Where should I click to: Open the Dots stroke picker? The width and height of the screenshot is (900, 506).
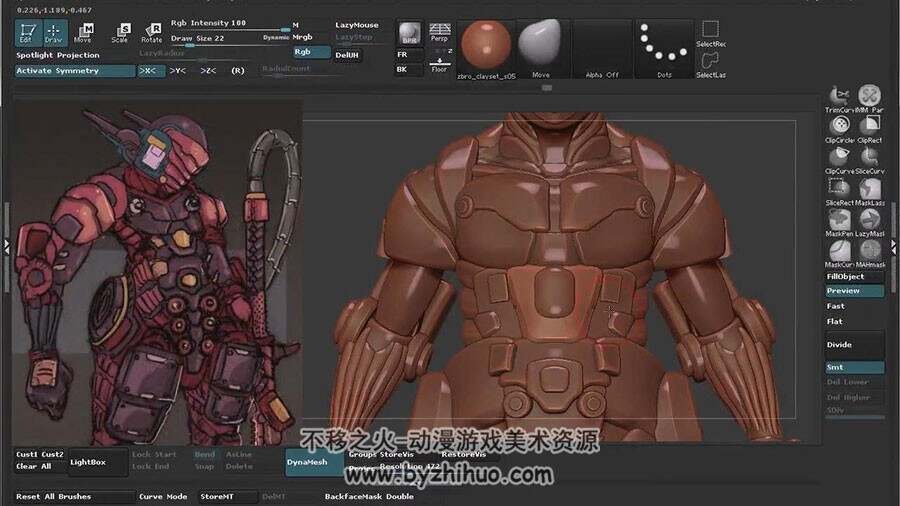664,49
